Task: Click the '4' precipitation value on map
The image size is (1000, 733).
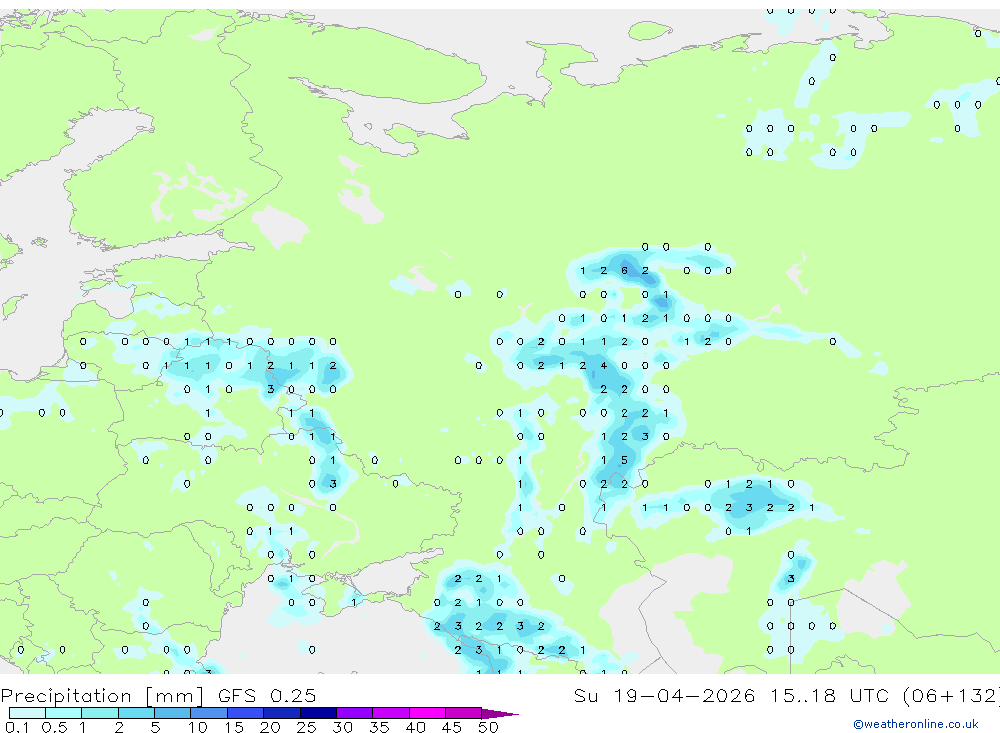Action: point(603,366)
